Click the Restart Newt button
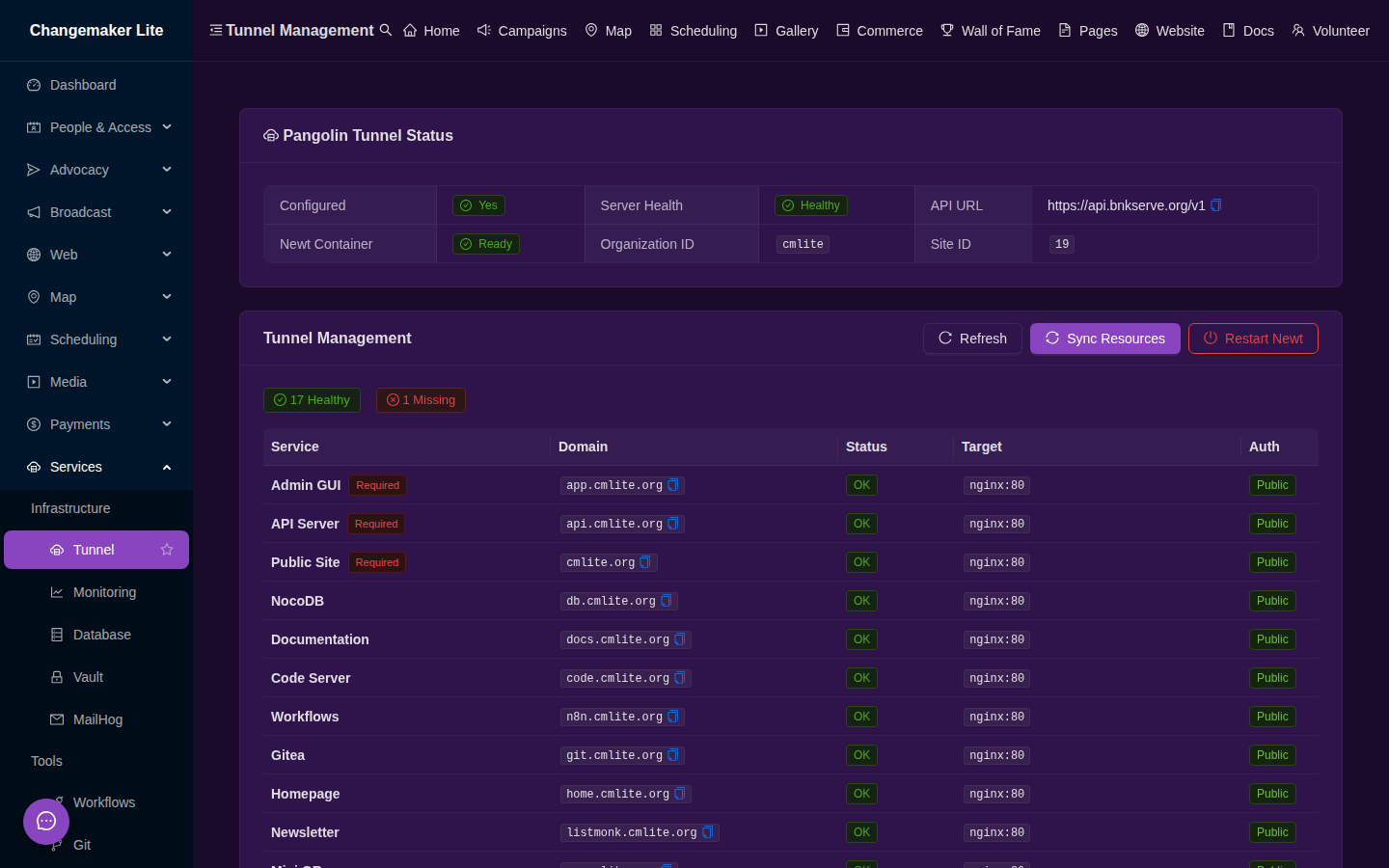 click(x=1253, y=339)
